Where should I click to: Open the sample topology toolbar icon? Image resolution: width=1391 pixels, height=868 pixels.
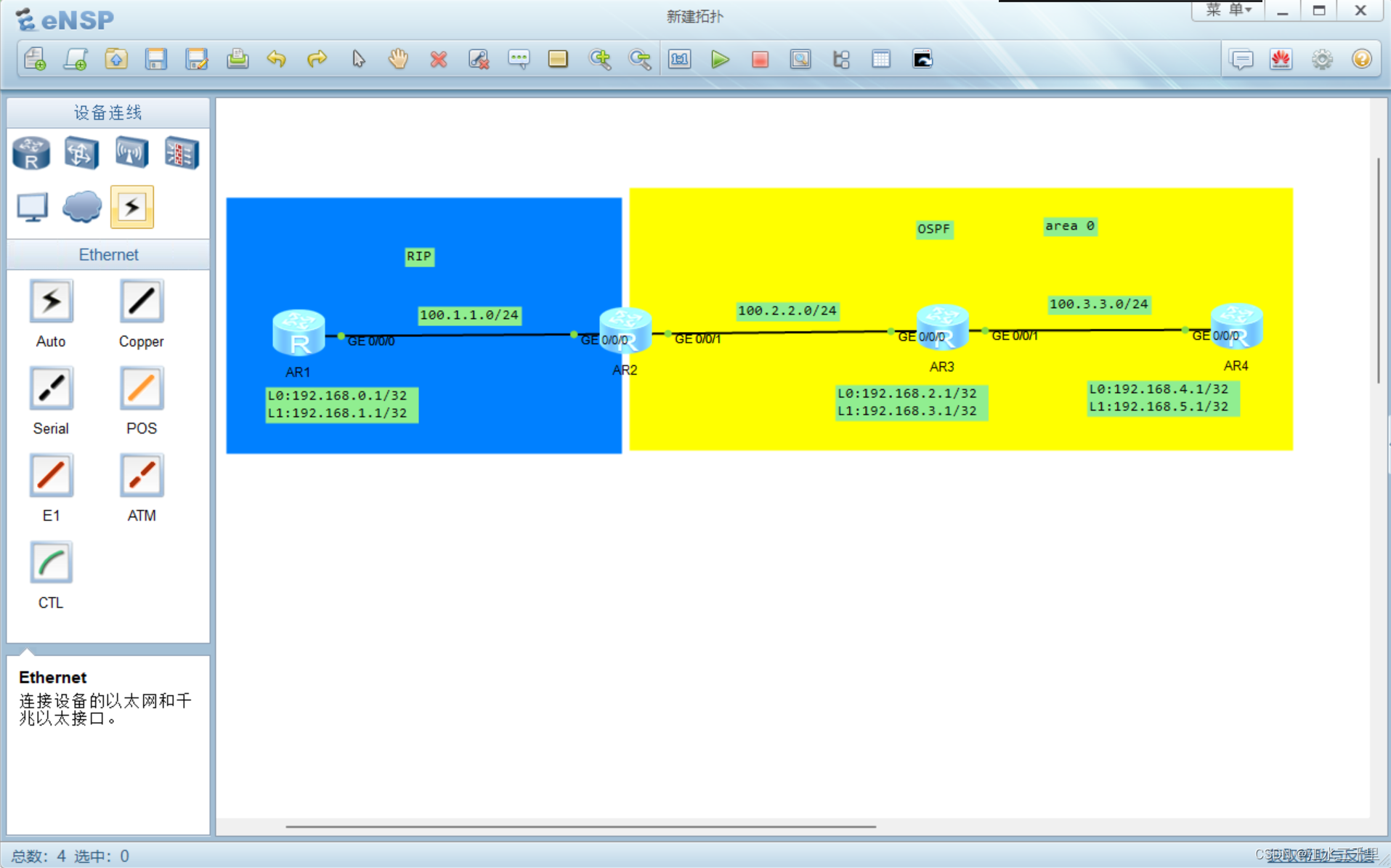tap(76, 59)
